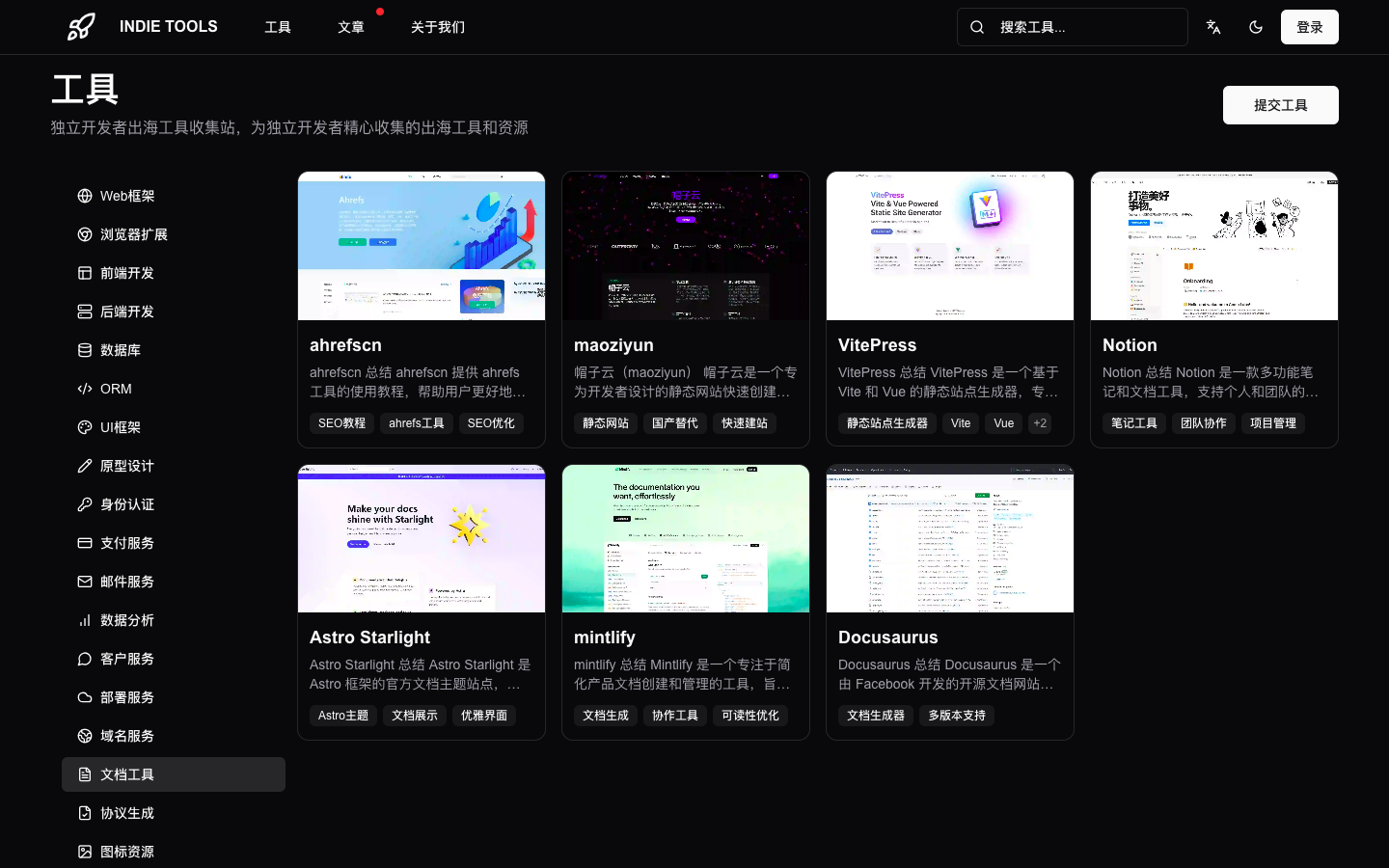1389x868 pixels.
Task: Select the Web框架 category
Action: tap(174, 196)
